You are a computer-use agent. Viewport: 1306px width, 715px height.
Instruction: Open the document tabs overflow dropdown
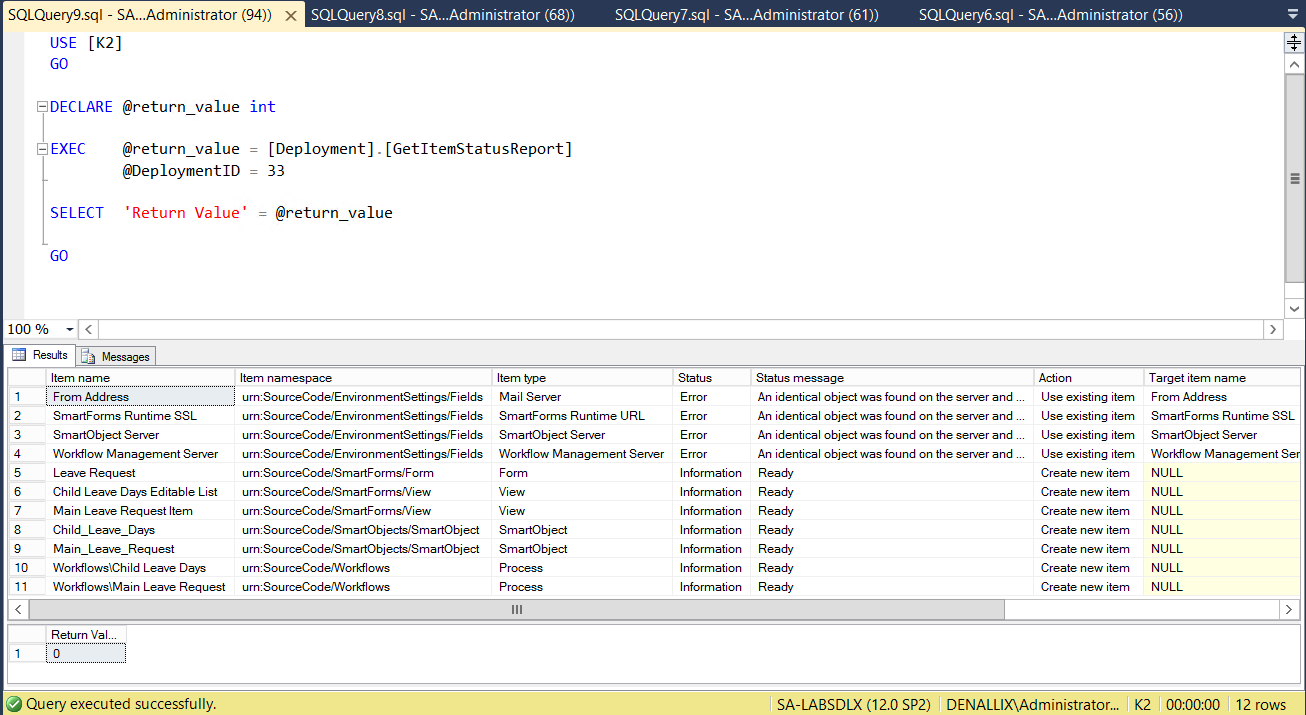point(1294,15)
